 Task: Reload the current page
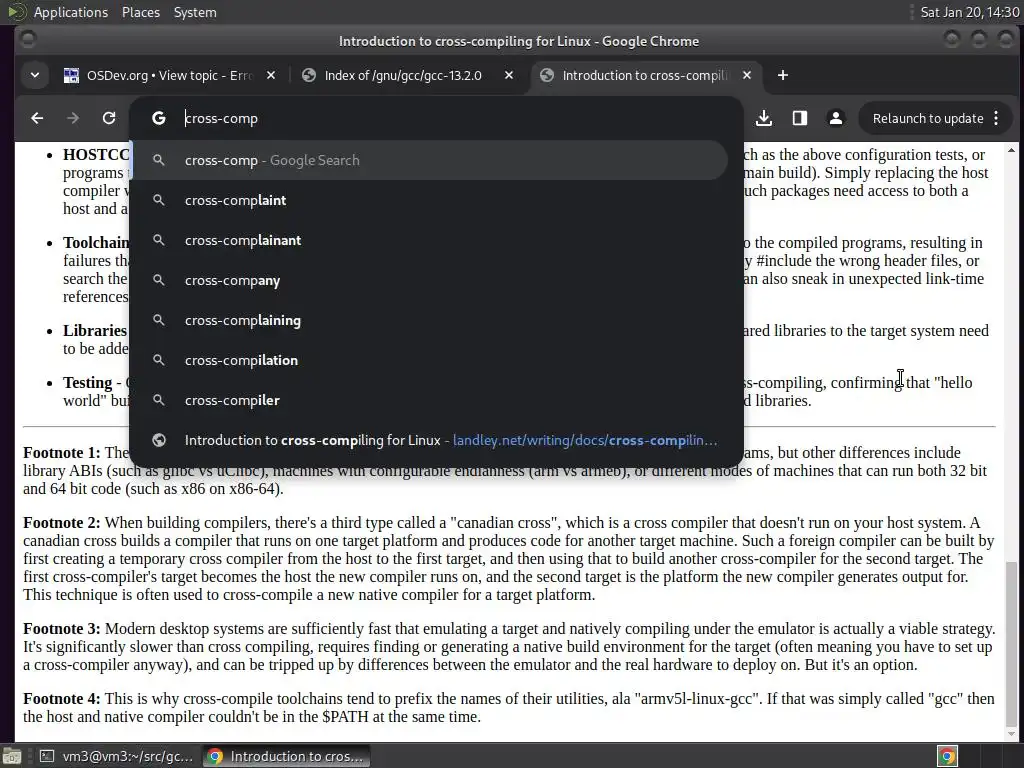[x=109, y=118]
